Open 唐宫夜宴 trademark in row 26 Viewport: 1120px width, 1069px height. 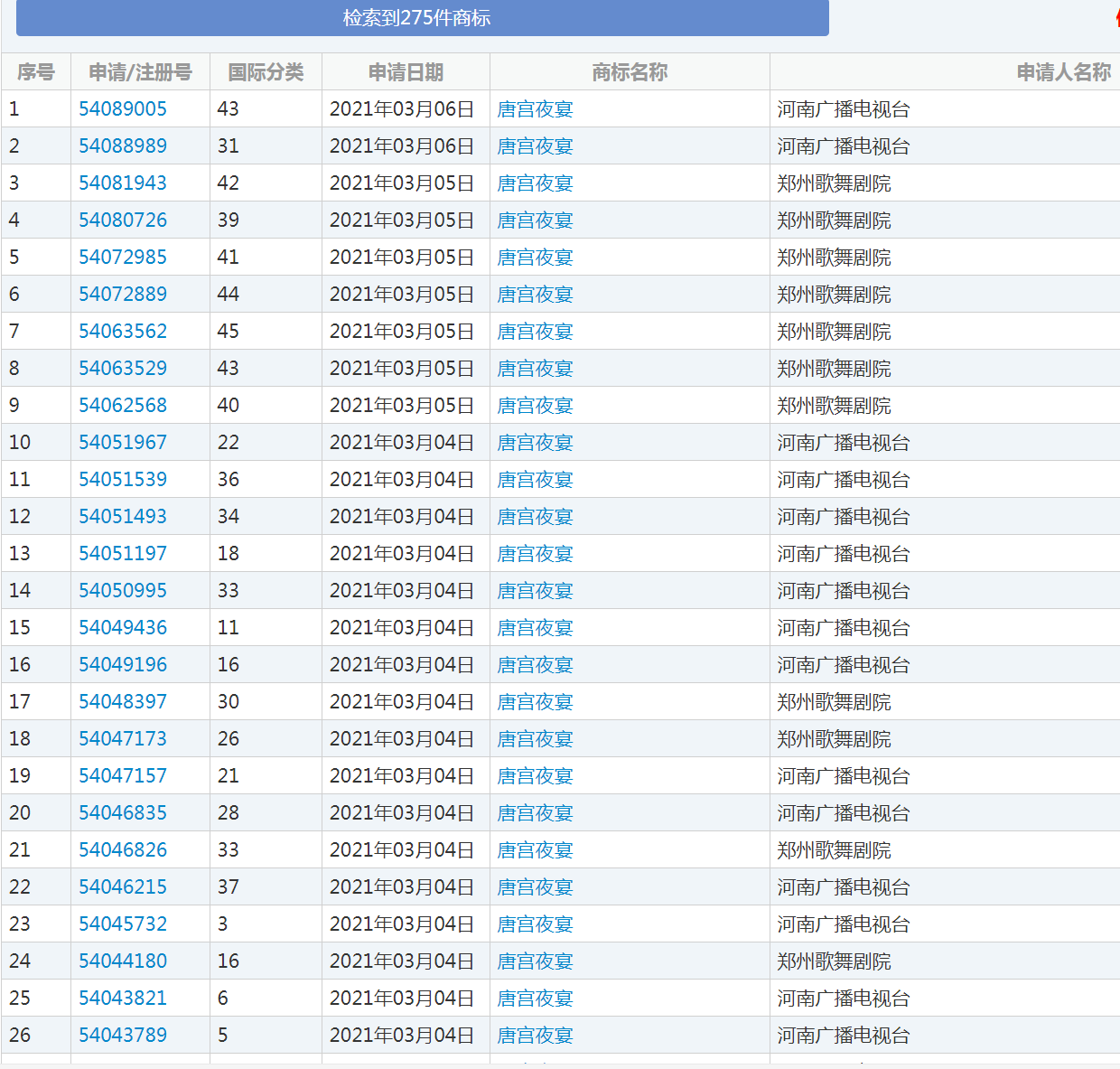point(536,1036)
